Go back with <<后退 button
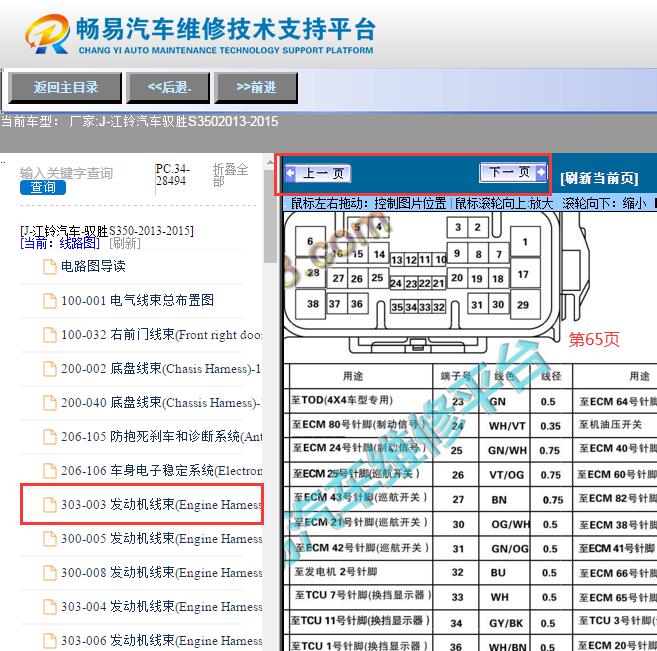 (x=168, y=88)
